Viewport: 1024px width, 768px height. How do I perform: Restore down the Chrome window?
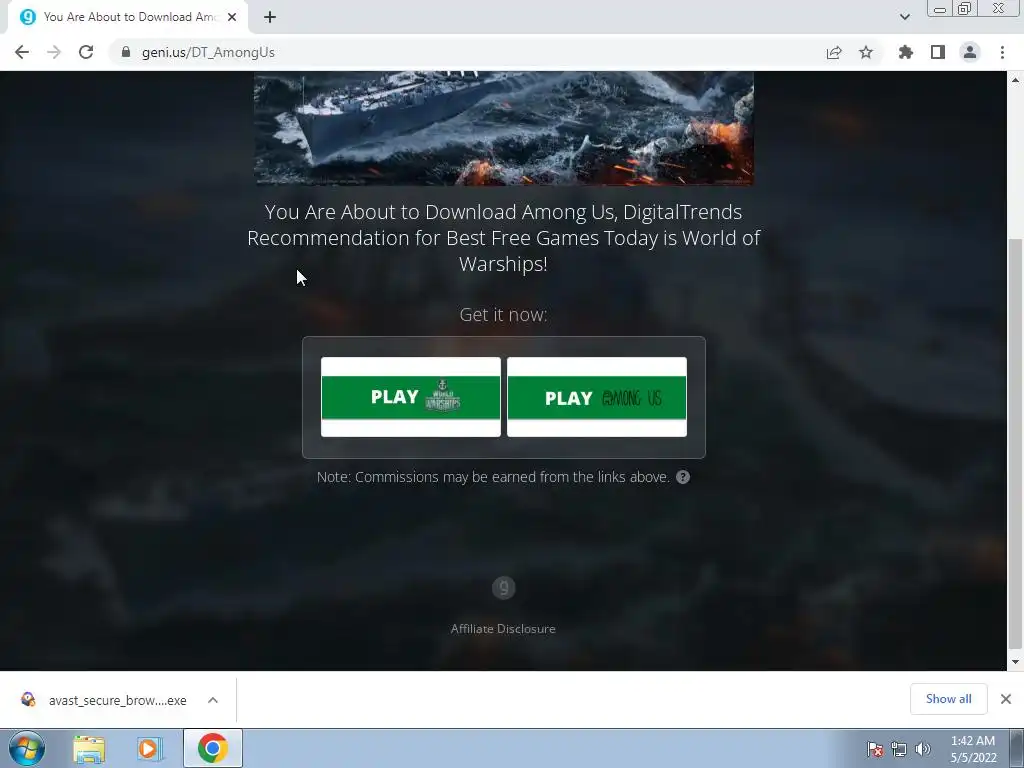pyautogui.click(x=964, y=8)
